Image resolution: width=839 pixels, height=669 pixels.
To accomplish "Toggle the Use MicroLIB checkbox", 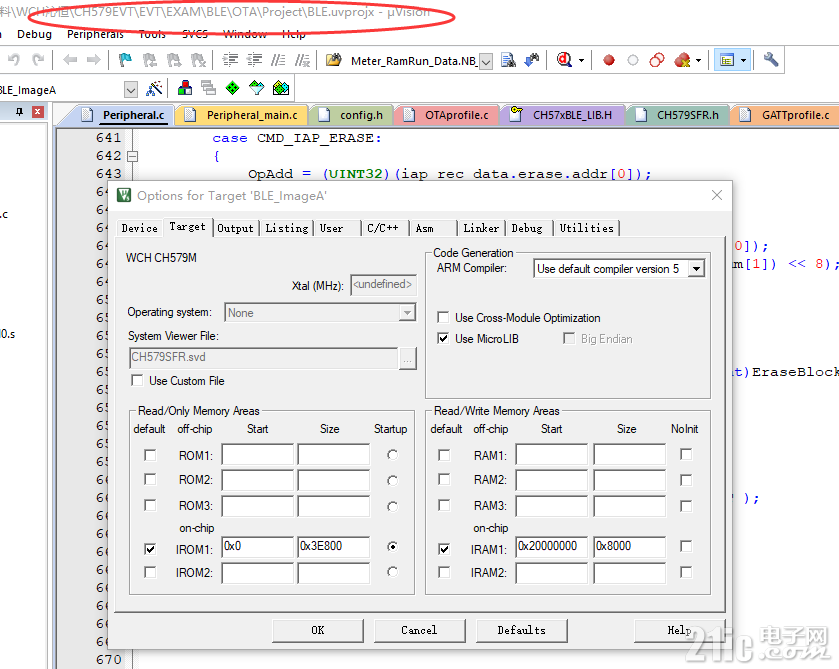I will pyautogui.click(x=443, y=338).
